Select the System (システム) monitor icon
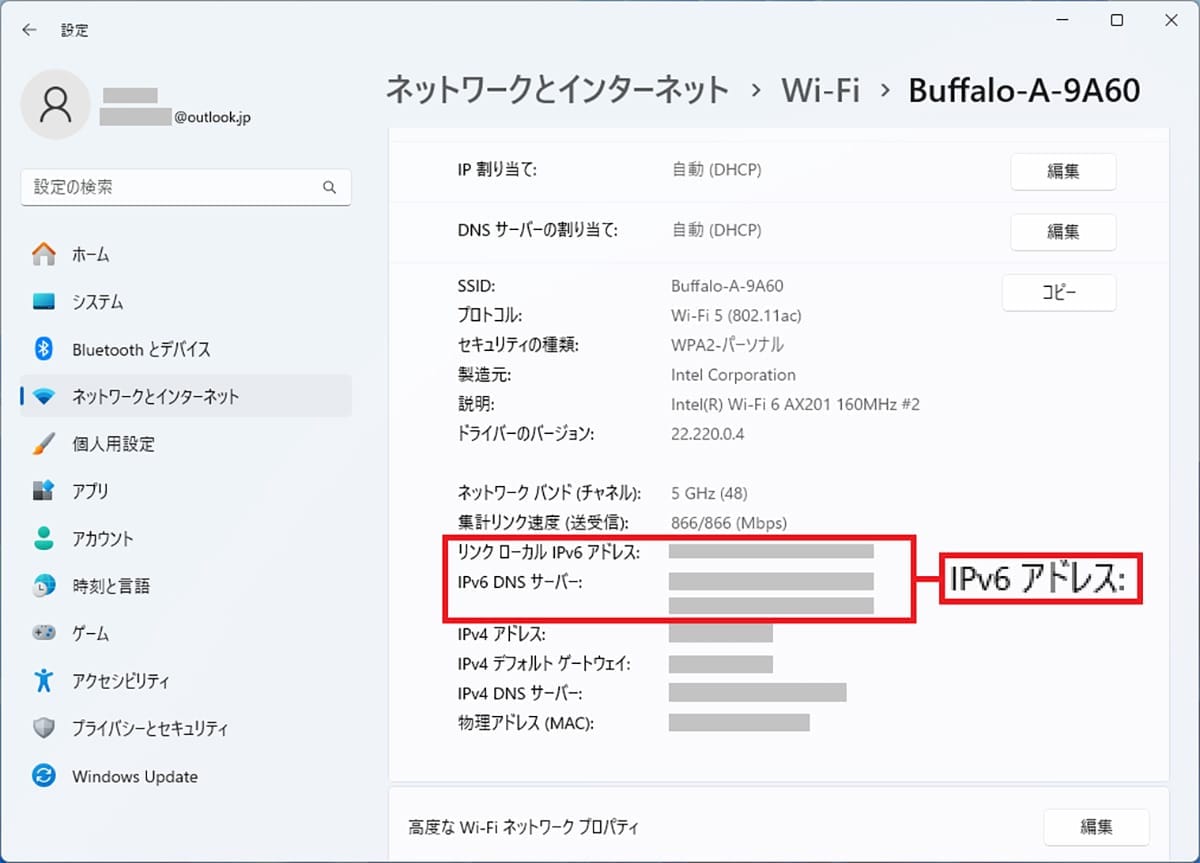The height and width of the screenshot is (863, 1200). (x=44, y=301)
